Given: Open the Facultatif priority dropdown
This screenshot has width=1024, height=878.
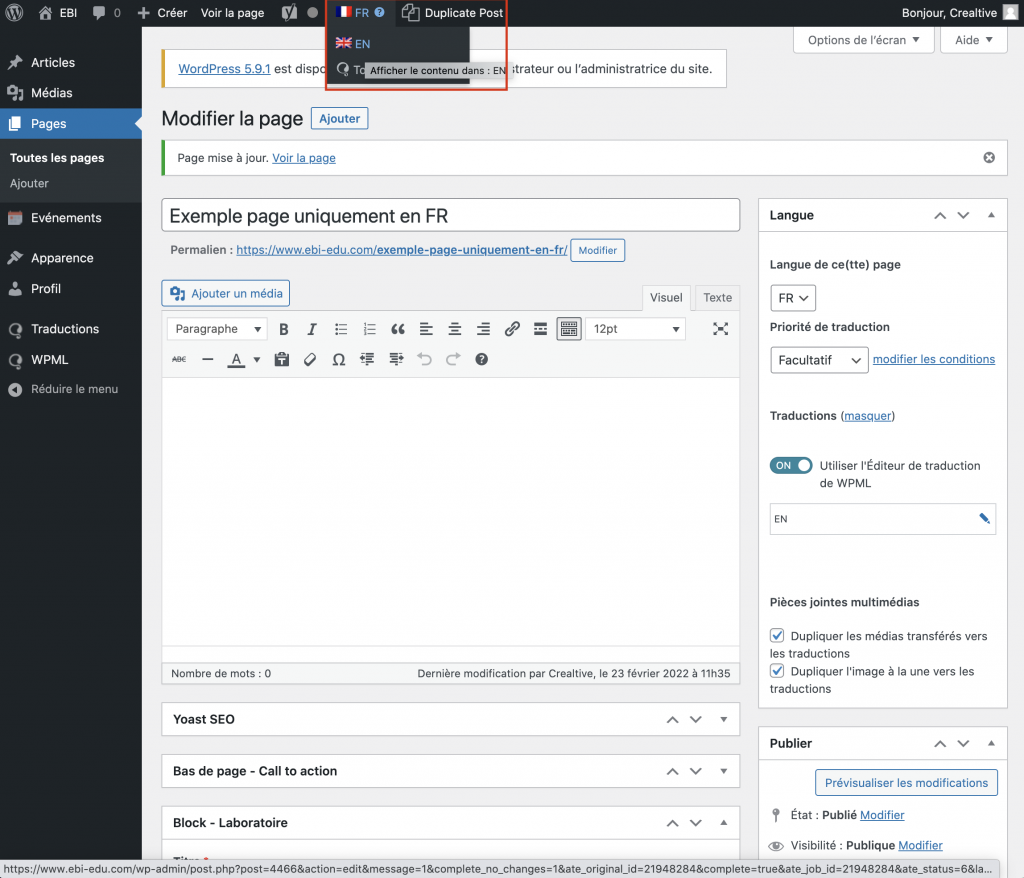Looking at the screenshot, I should pyautogui.click(x=819, y=360).
